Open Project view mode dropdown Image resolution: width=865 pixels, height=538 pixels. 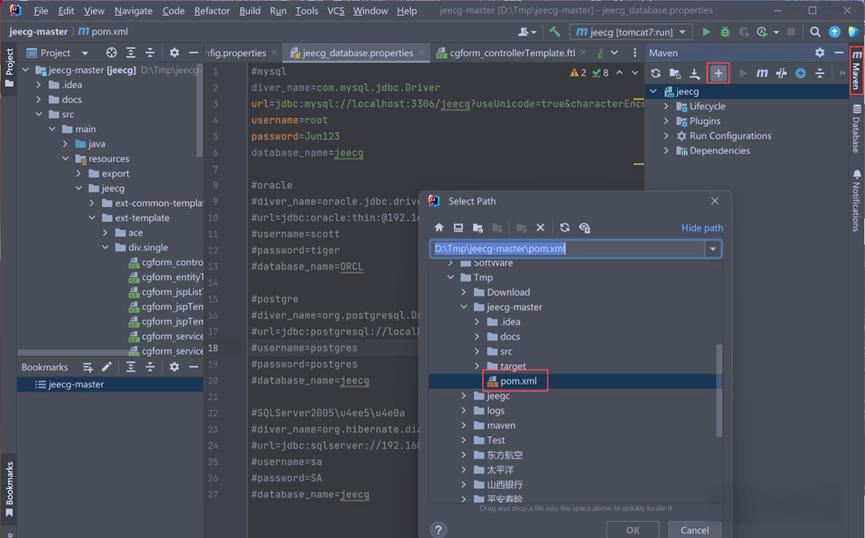pyautogui.click(x=84, y=53)
